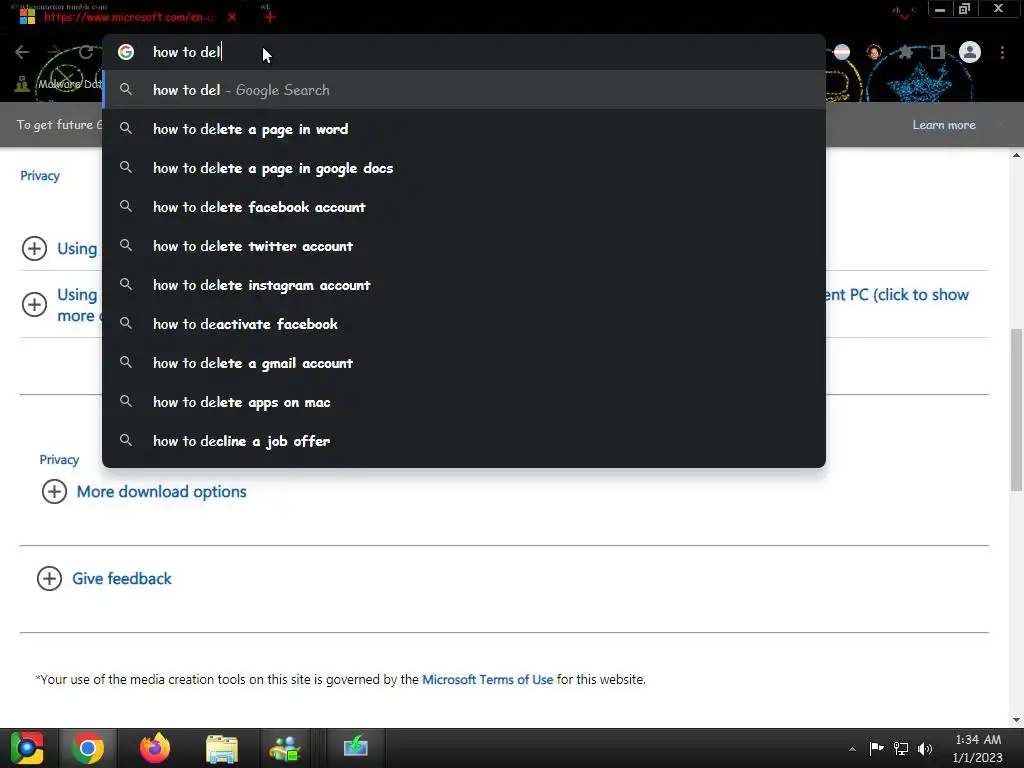The height and width of the screenshot is (768, 1024).
Task: Choose suggestion 'how to delete twitter account'
Action: pos(464,246)
